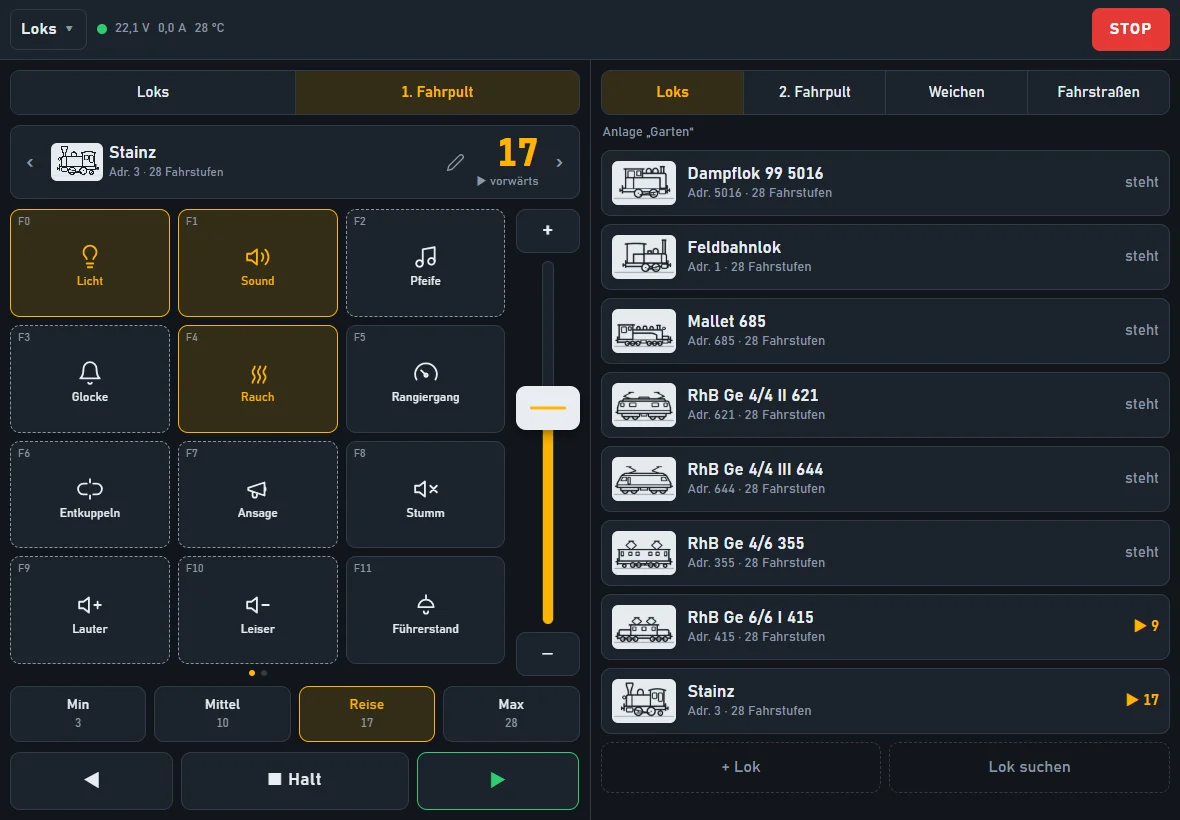Viewport: 1180px width, 820px height.
Task: Turn off the F0 Licht light
Action: (90, 263)
